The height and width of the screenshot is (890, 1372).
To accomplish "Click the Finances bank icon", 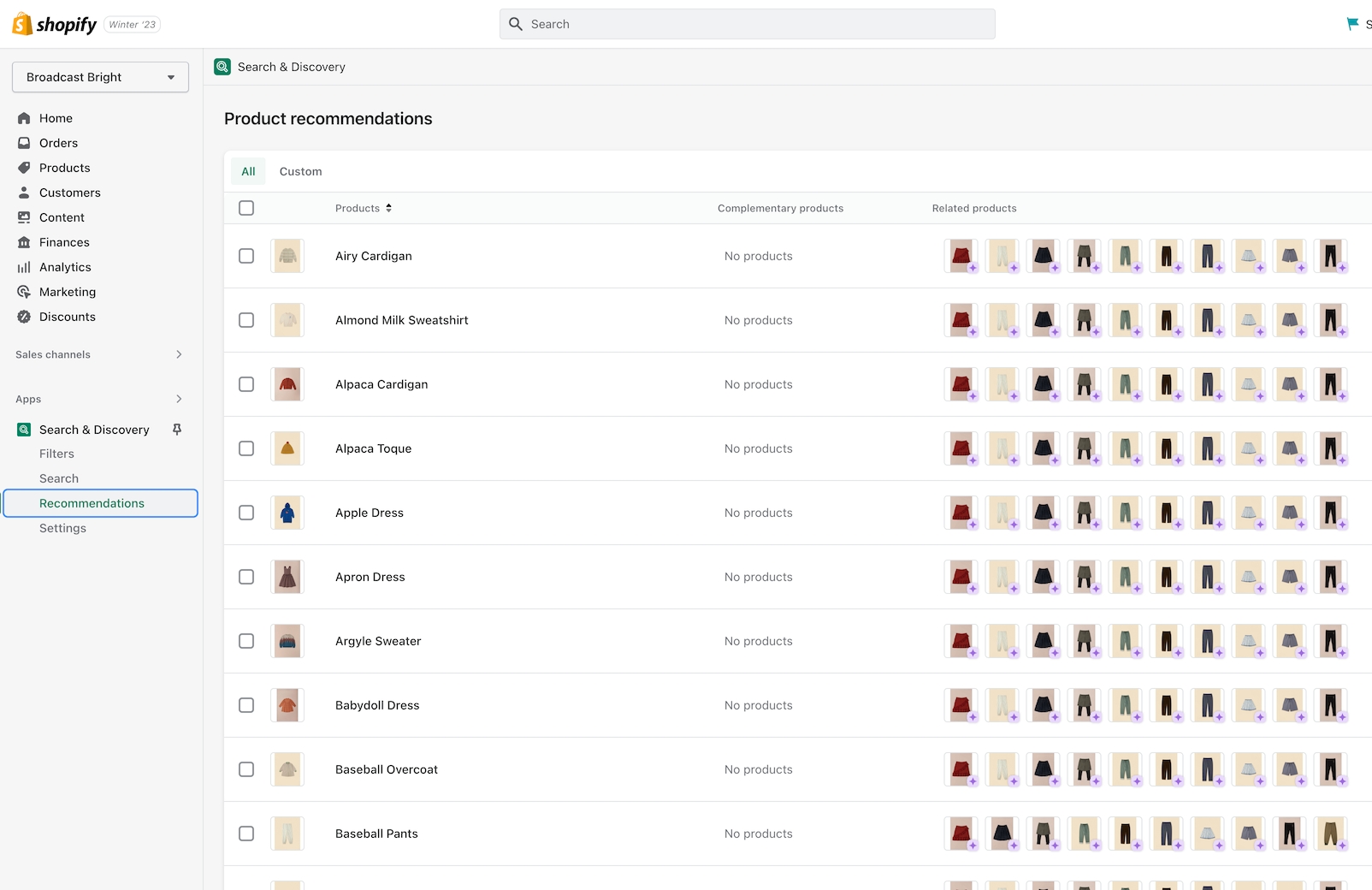I will tap(24, 242).
